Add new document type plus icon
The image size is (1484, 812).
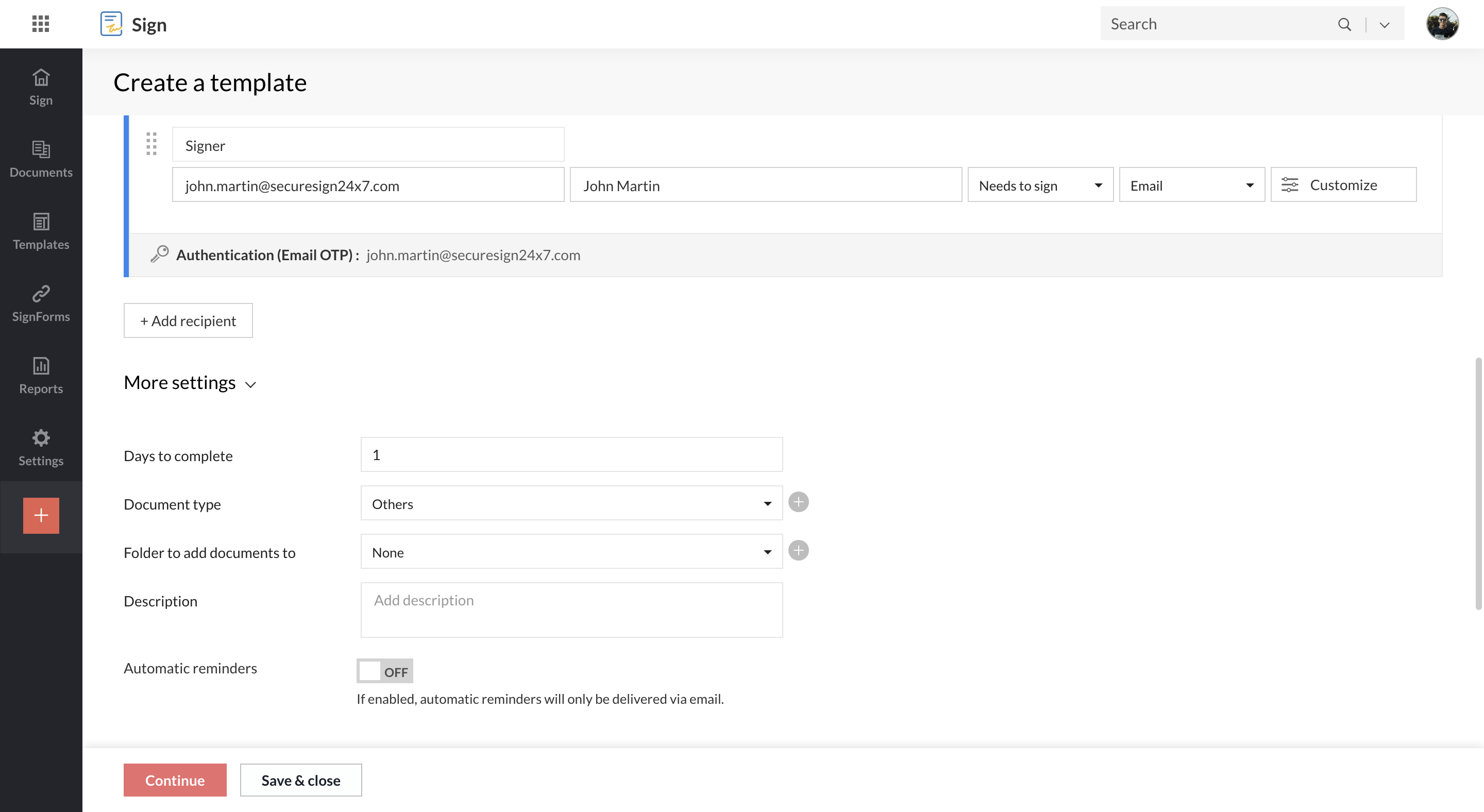point(798,502)
